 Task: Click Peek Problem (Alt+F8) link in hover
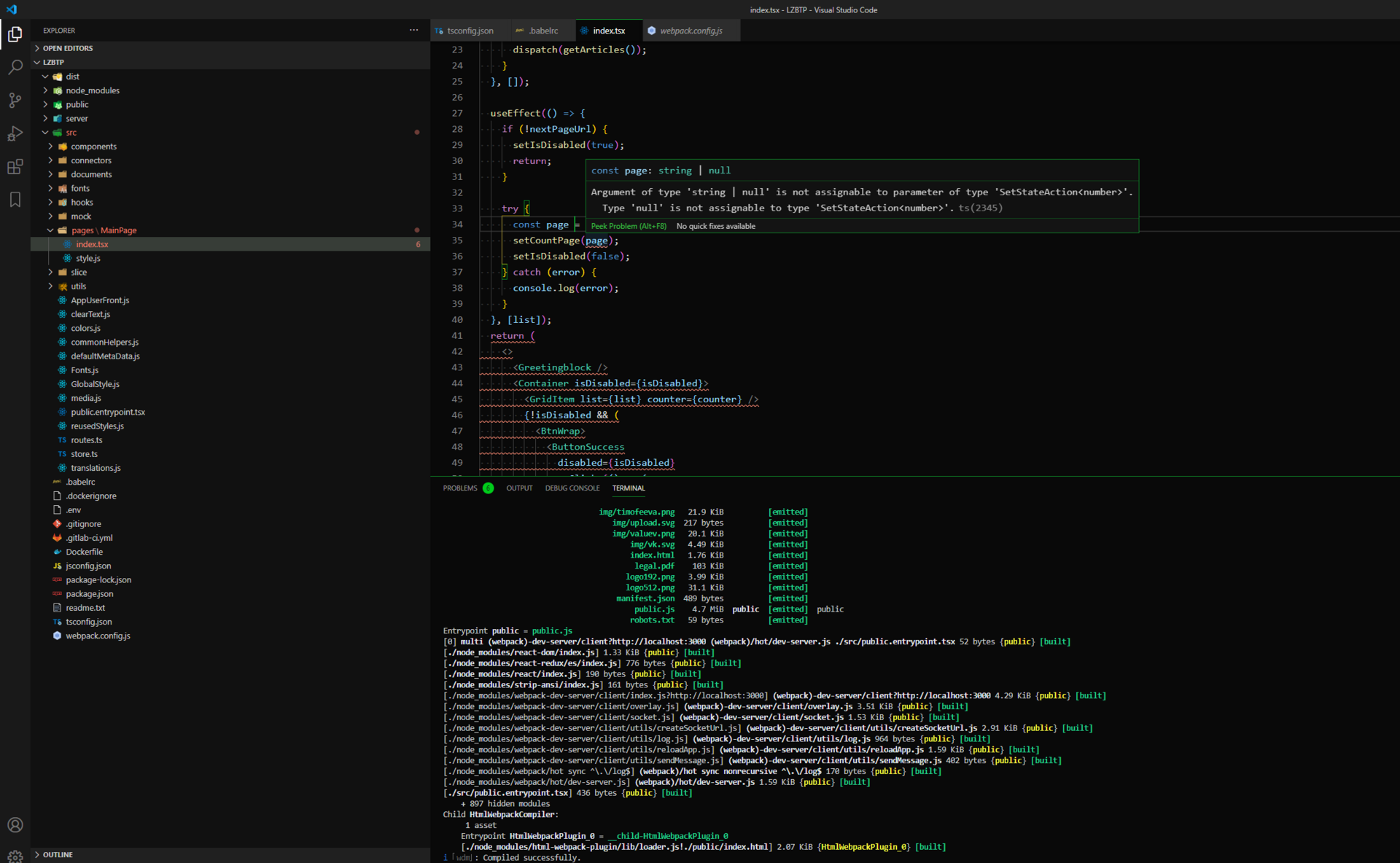(x=629, y=226)
